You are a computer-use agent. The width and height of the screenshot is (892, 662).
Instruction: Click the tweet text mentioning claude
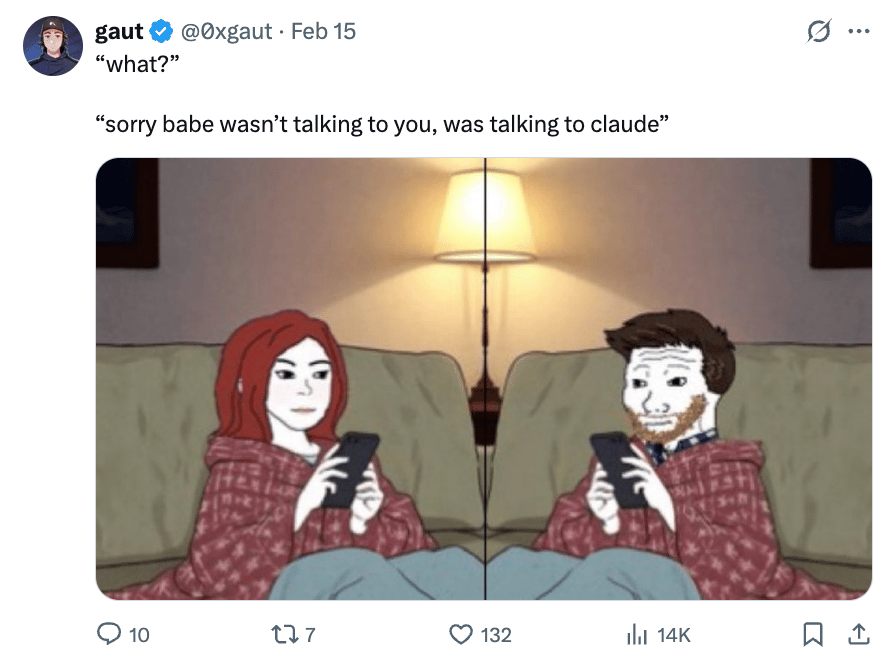(x=382, y=124)
